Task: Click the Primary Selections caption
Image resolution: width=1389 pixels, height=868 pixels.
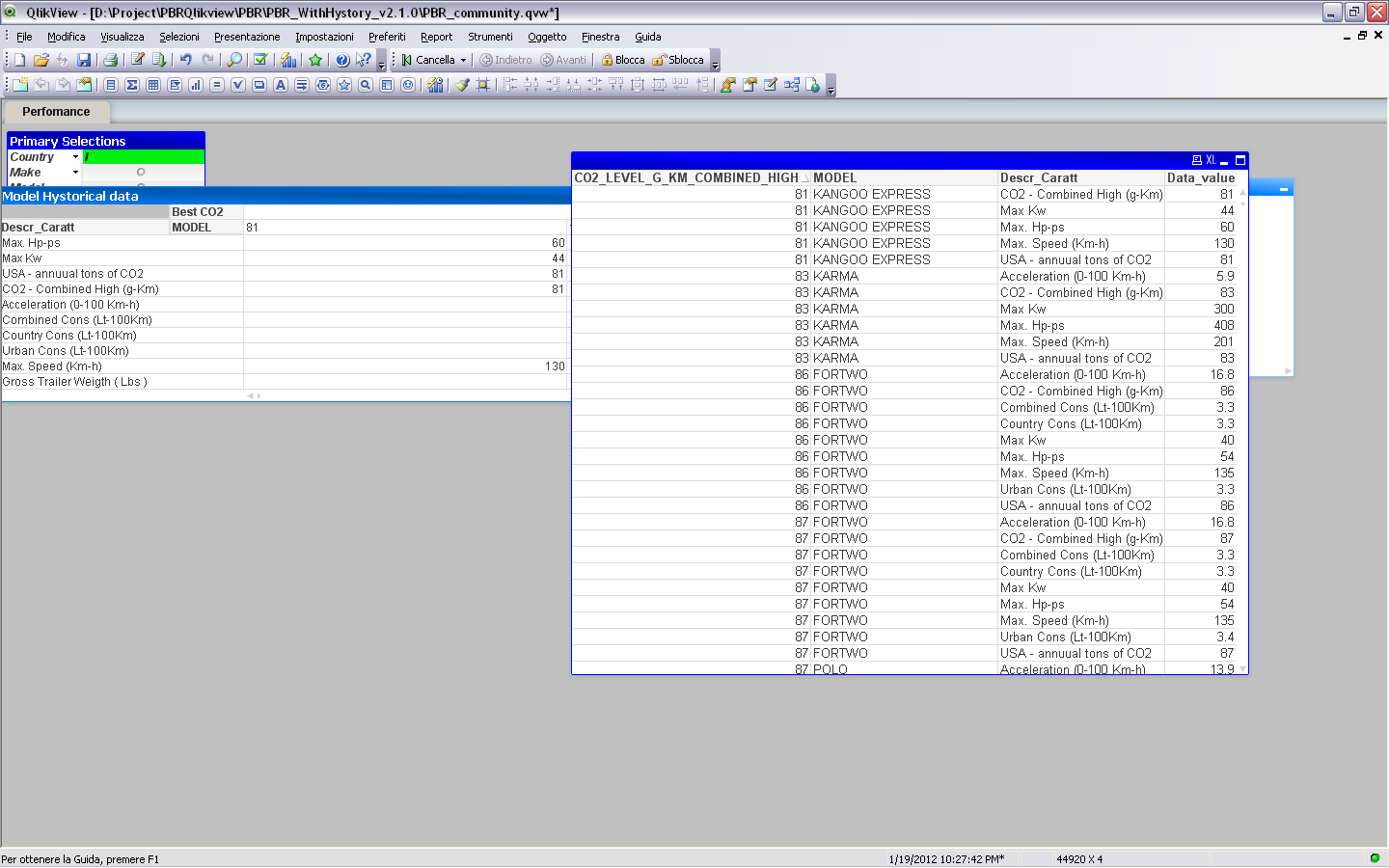Action: 106,141
